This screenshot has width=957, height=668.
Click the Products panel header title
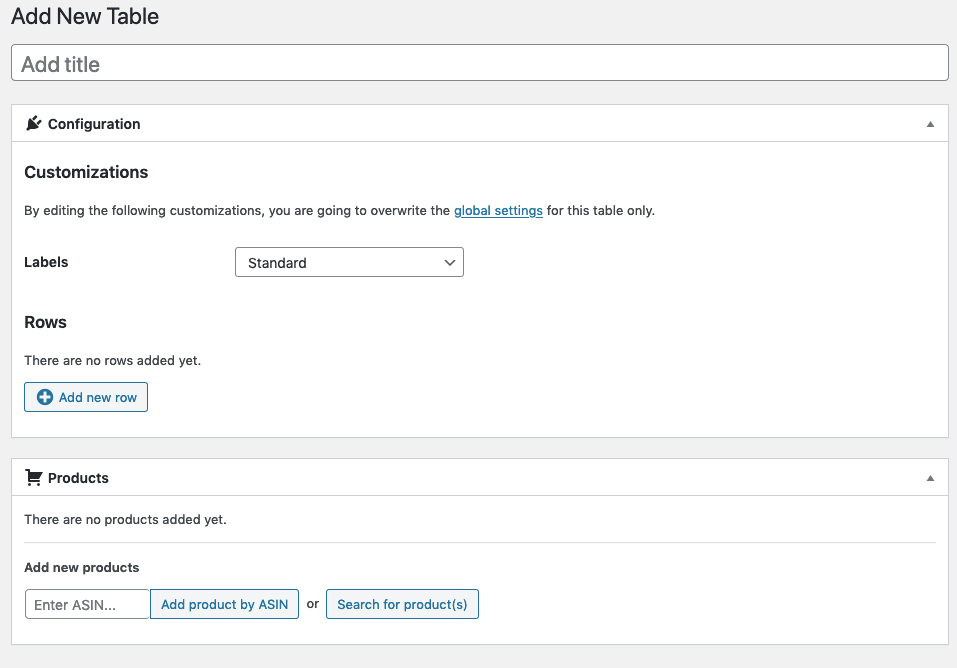78,478
